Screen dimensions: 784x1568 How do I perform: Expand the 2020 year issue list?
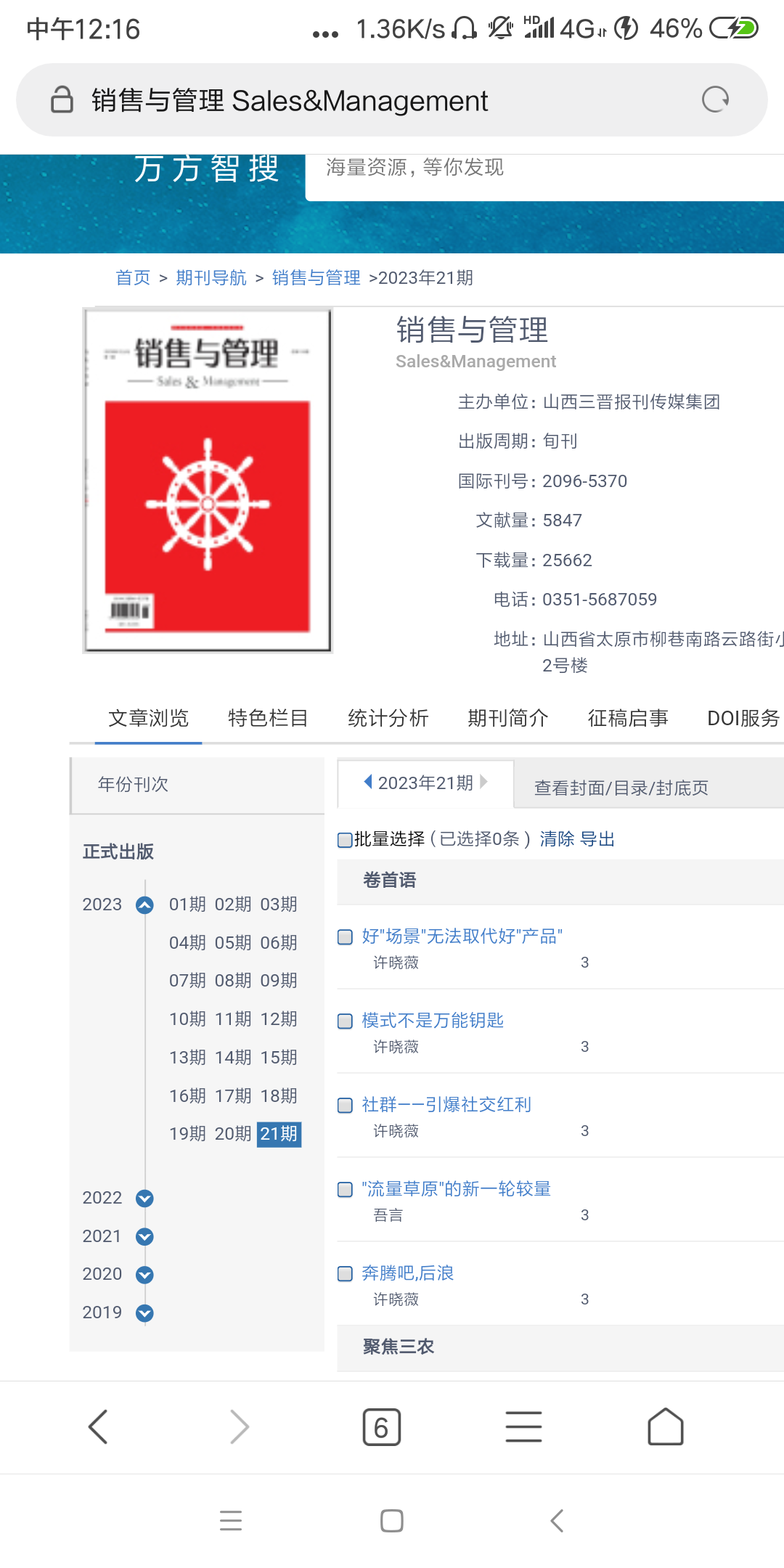(144, 1274)
